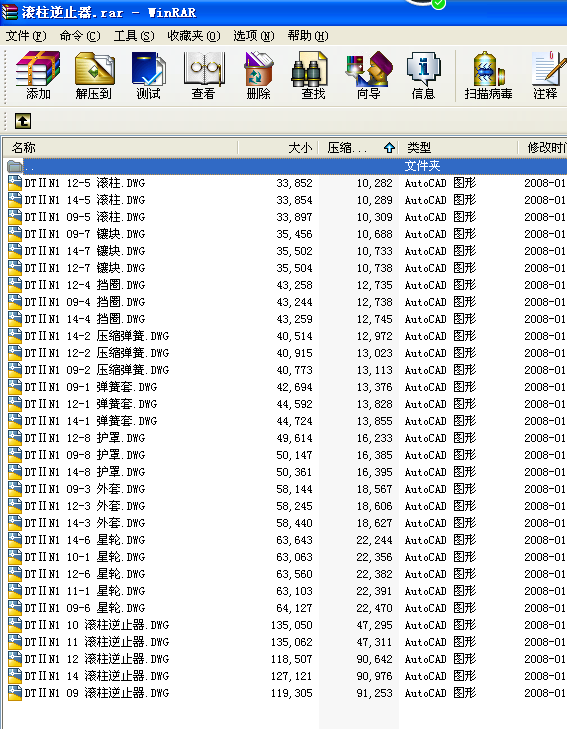Image resolution: width=567 pixels, height=729 pixels.
Task: Sort by the 修改时间 column header
Action: point(543,148)
